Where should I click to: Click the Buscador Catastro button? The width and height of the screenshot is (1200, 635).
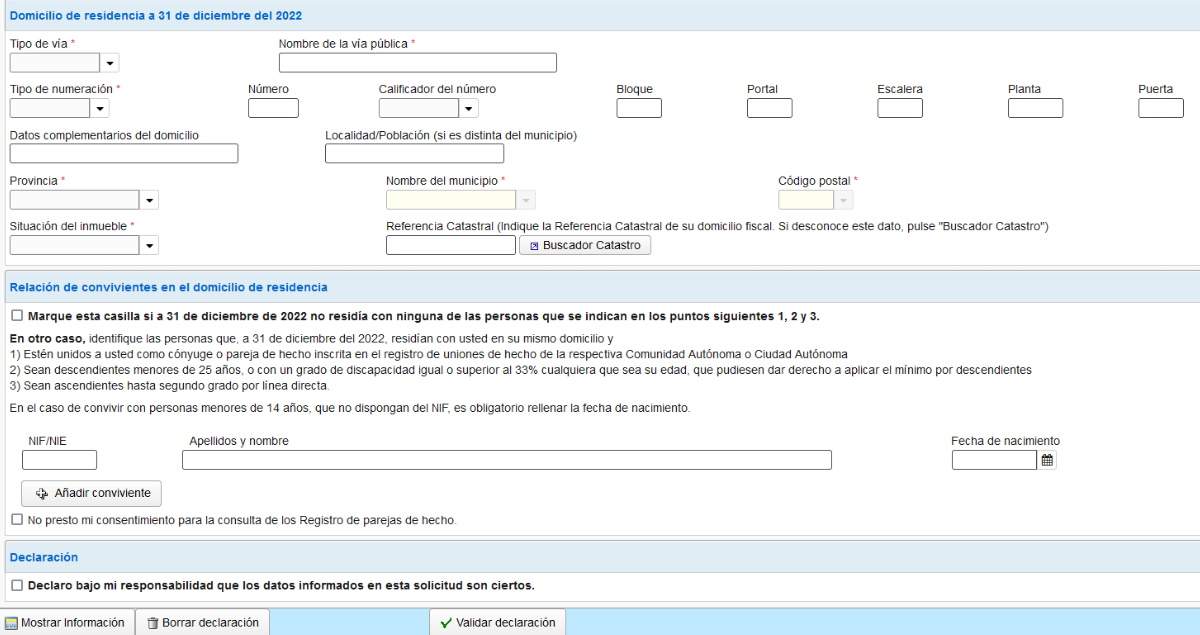[585, 245]
